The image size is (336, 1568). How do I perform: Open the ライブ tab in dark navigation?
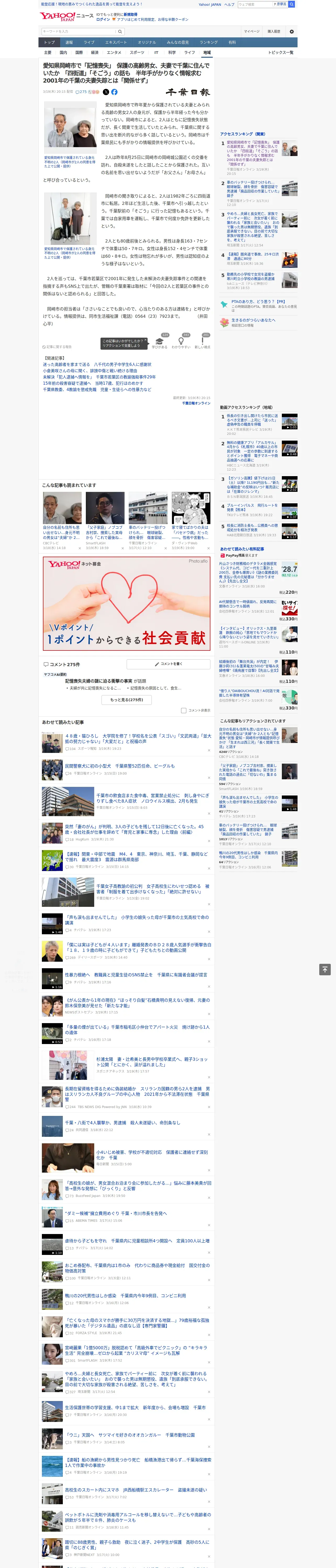(89, 43)
